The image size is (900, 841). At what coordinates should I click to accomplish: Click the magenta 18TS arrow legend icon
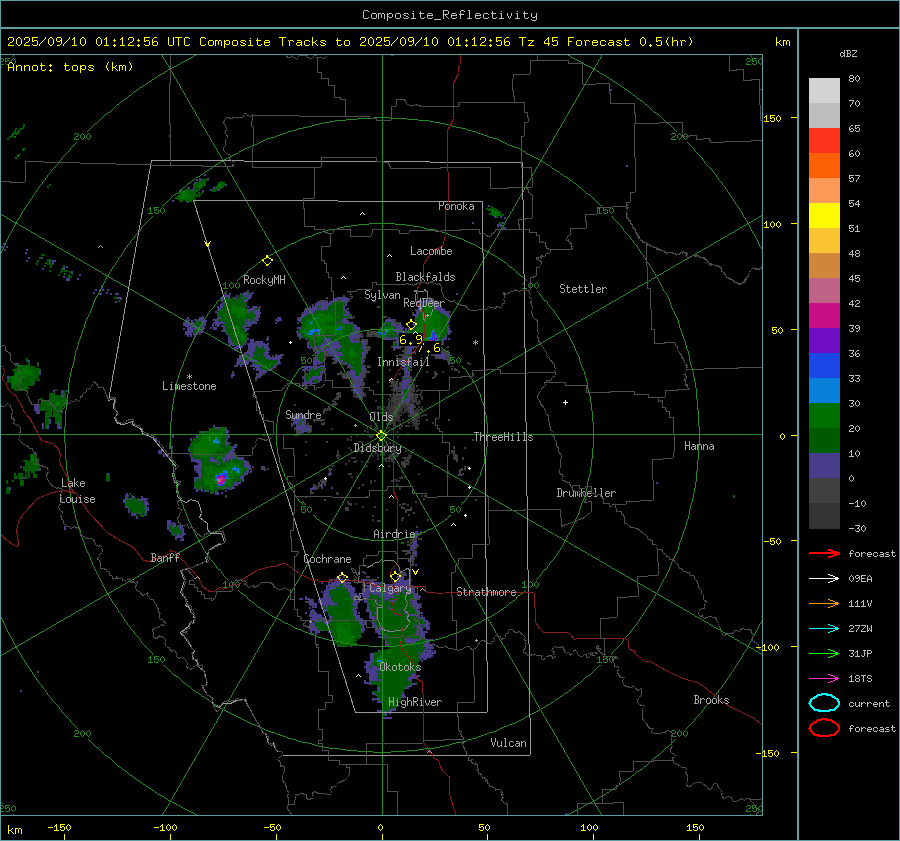pos(824,679)
